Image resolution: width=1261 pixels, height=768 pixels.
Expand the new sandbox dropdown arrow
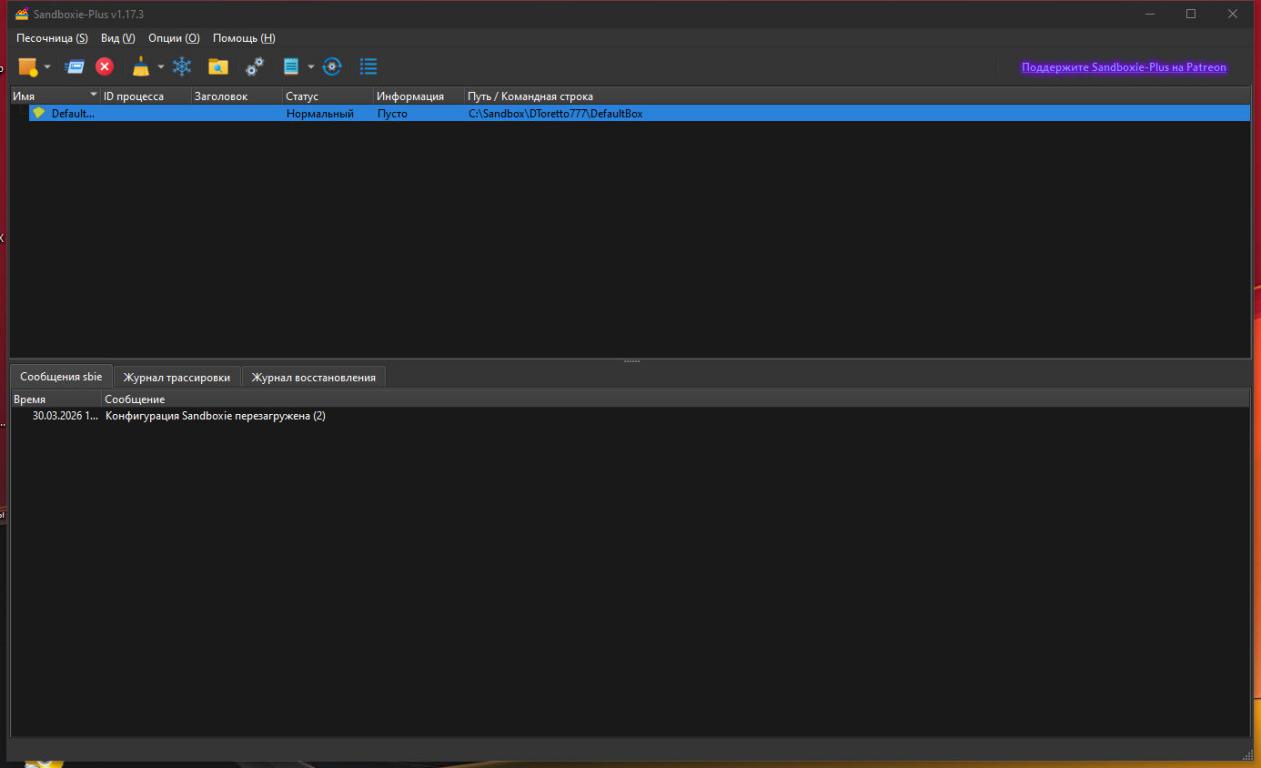[x=47, y=67]
